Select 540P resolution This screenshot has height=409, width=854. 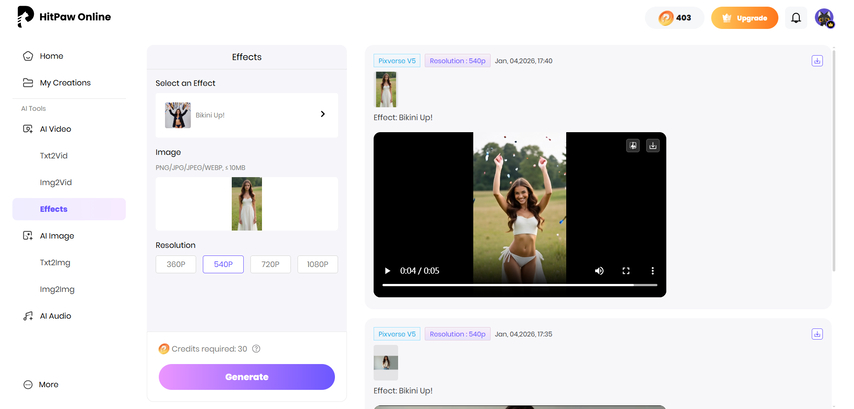pyautogui.click(x=223, y=264)
